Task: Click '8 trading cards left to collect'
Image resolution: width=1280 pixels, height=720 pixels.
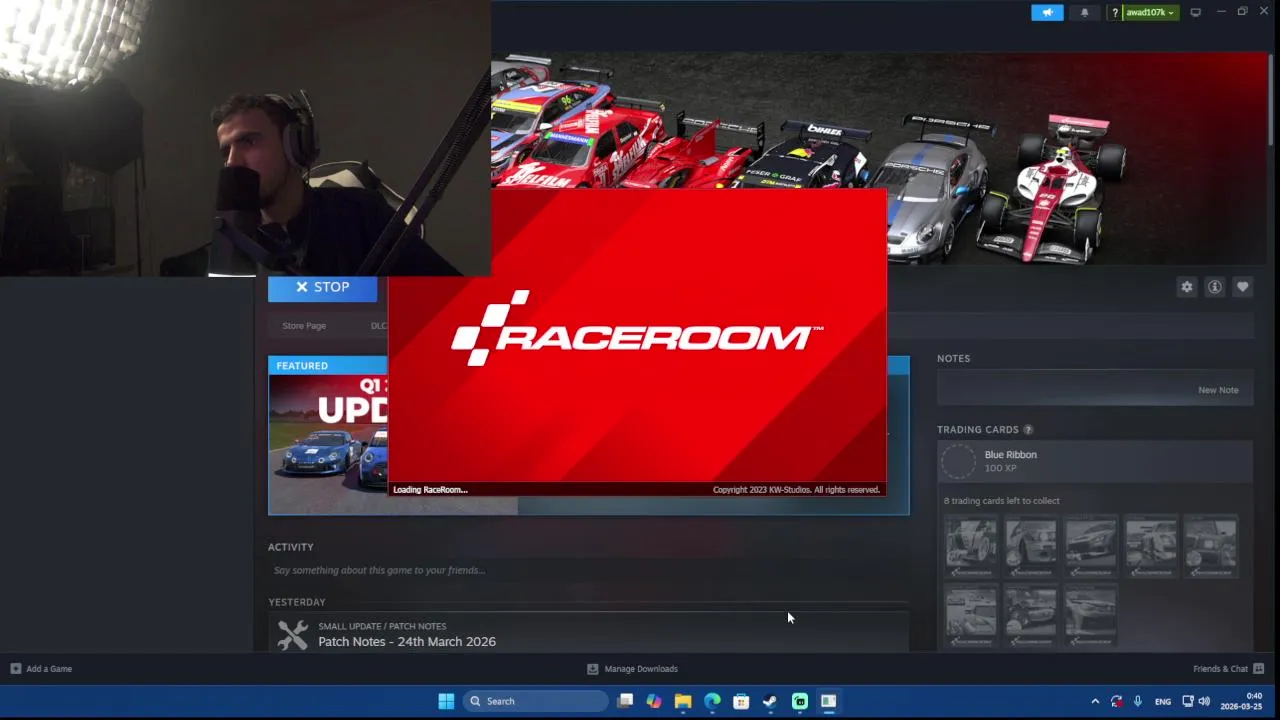Action: pos(1001,501)
